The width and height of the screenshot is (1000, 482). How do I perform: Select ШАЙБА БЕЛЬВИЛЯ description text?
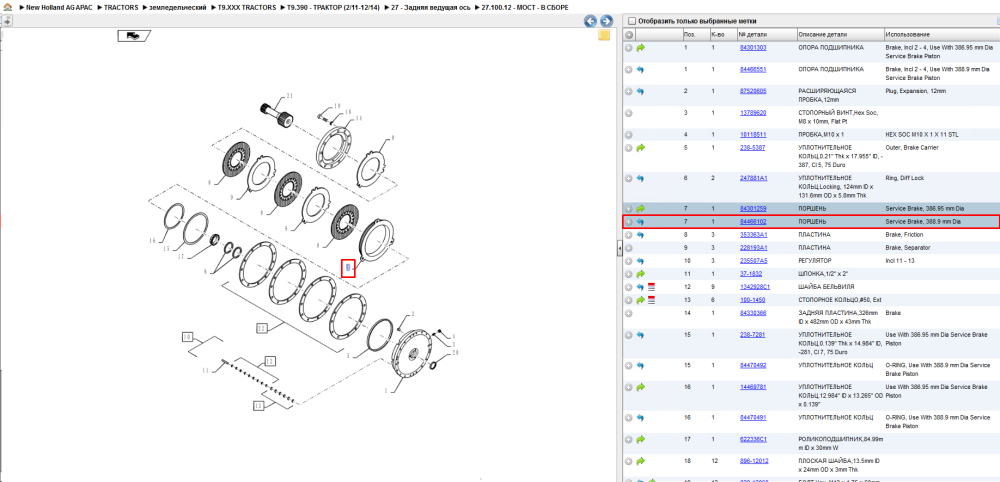point(826,287)
